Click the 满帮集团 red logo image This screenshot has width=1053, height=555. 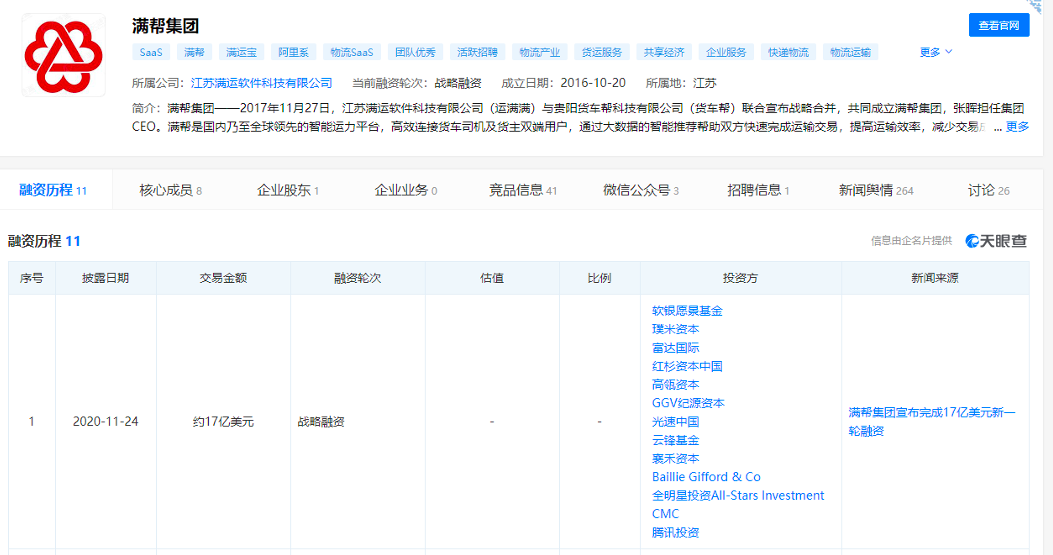pyautogui.click(x=63, y=56)
